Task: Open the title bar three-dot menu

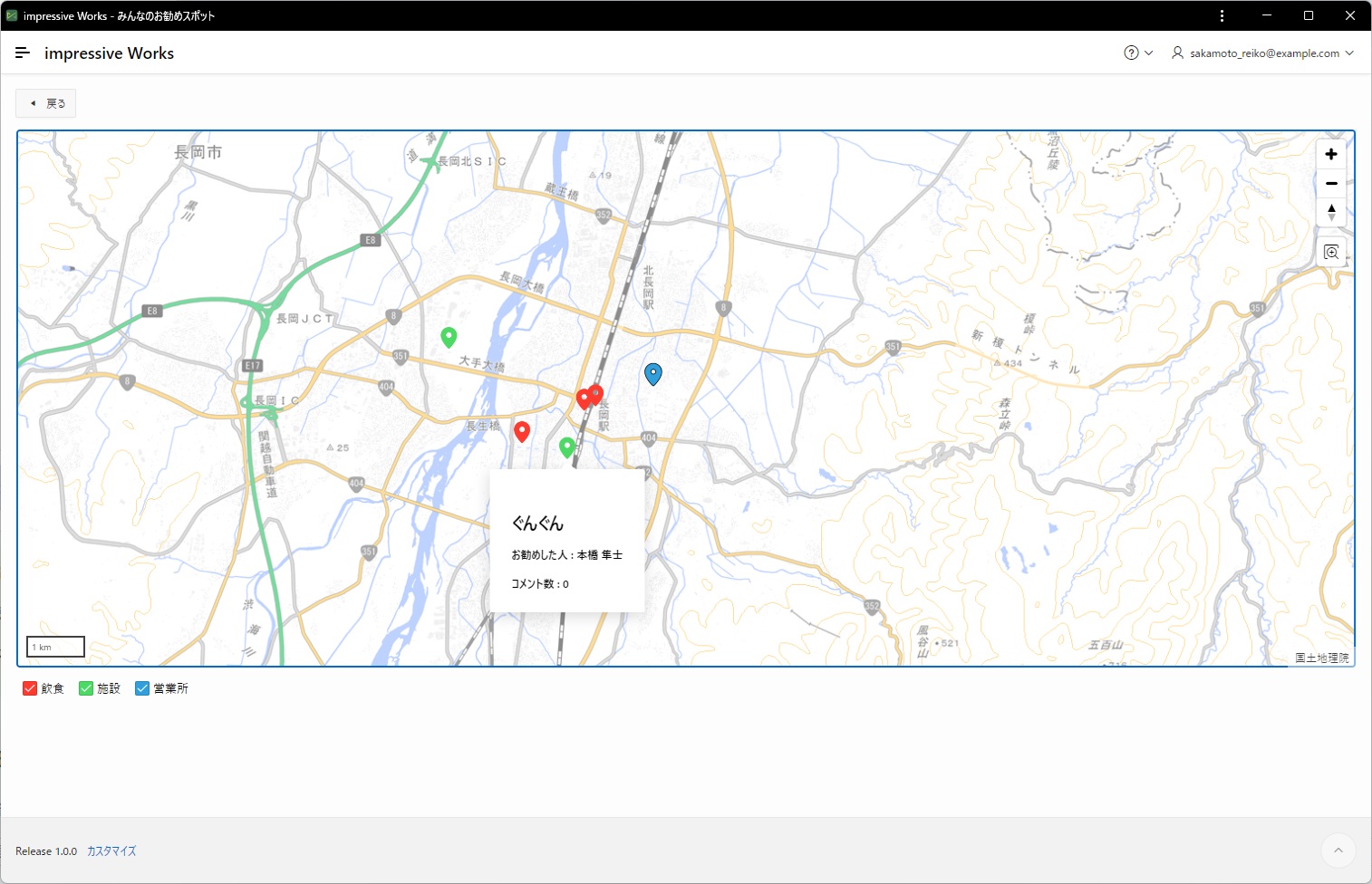Action: 1222,15
